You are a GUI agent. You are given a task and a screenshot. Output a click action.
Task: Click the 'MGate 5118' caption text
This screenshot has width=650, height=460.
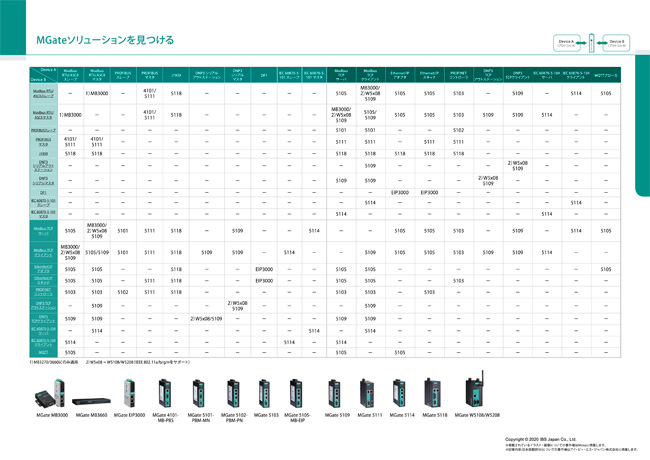coord(435,415)
